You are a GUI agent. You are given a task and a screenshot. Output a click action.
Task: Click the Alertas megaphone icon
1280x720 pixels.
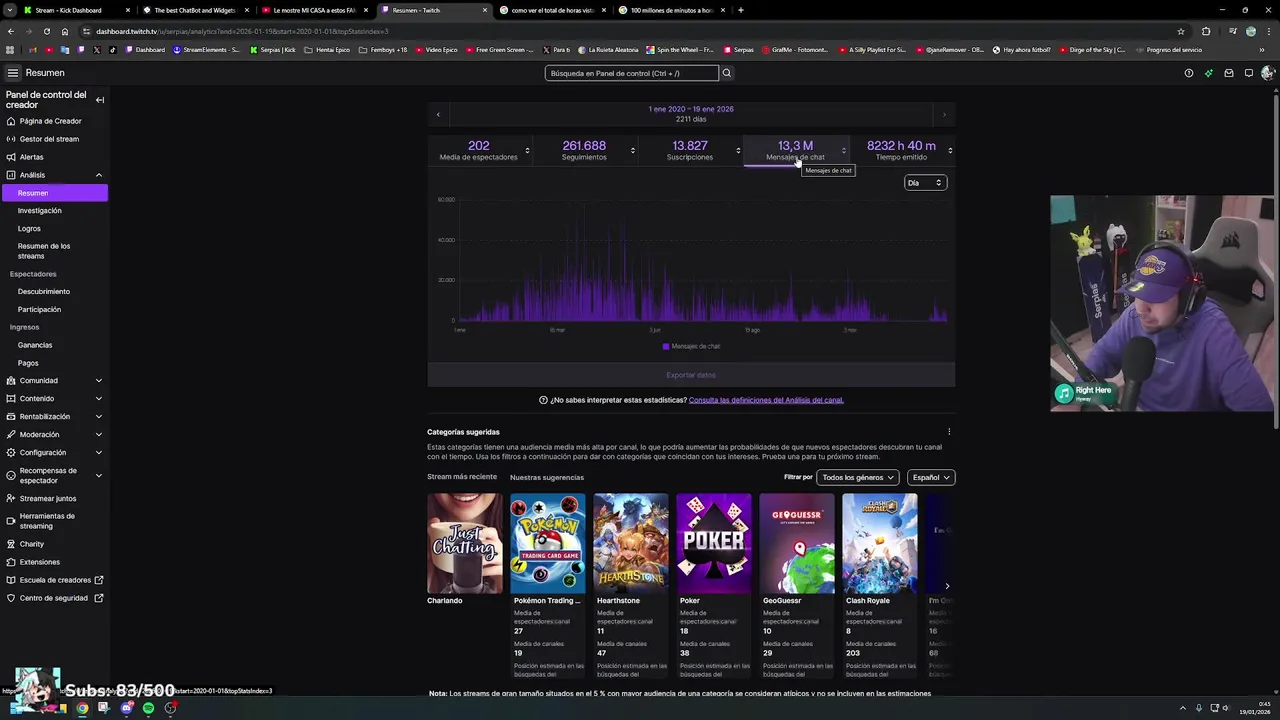point(11,157)
